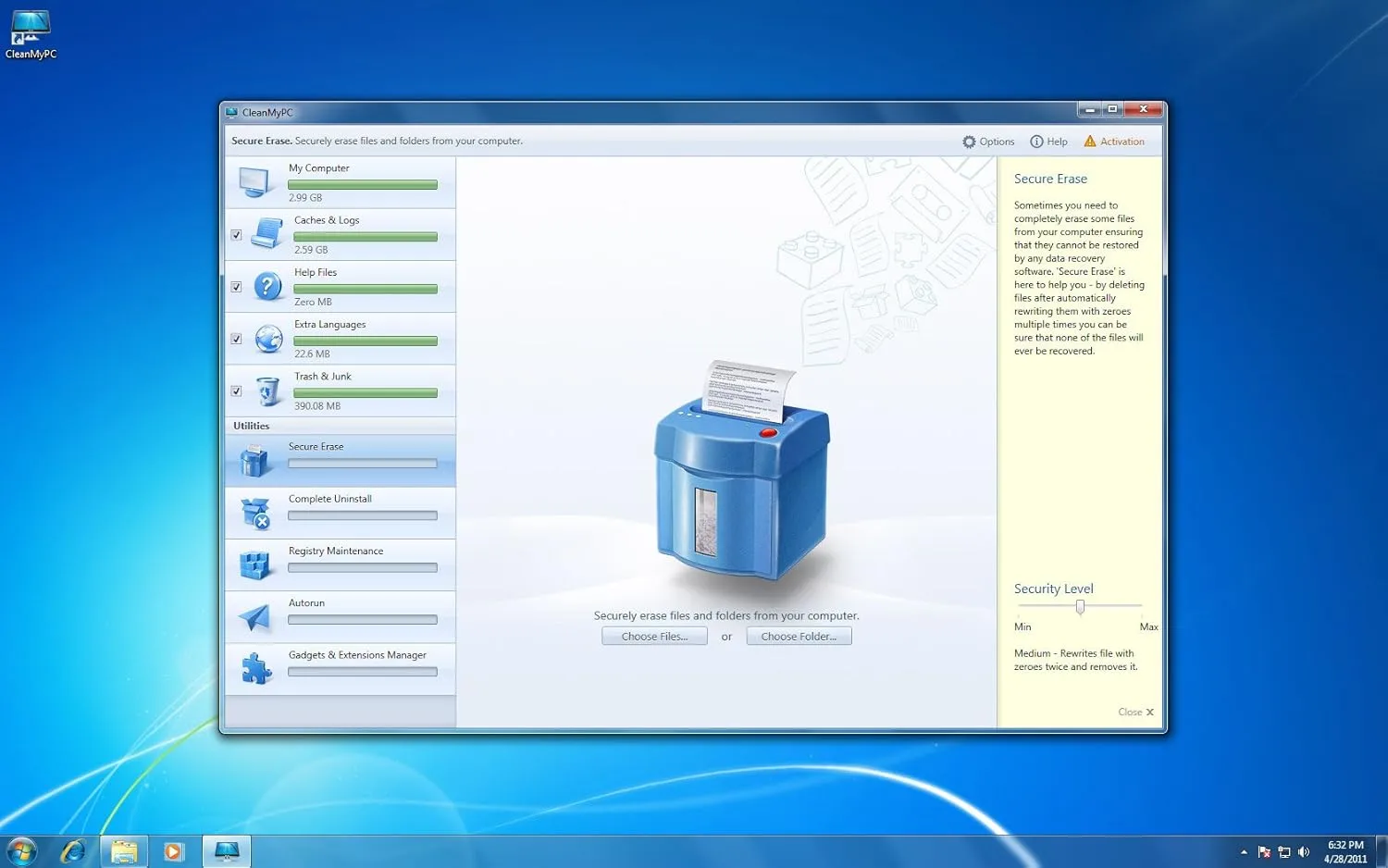Click the Help Files question mark icon
Viewport: 1388px width, 868px height.
[x=268, y=287]
